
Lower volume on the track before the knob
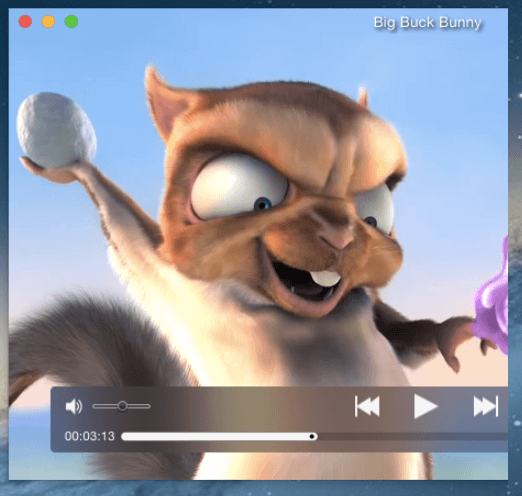105,406
